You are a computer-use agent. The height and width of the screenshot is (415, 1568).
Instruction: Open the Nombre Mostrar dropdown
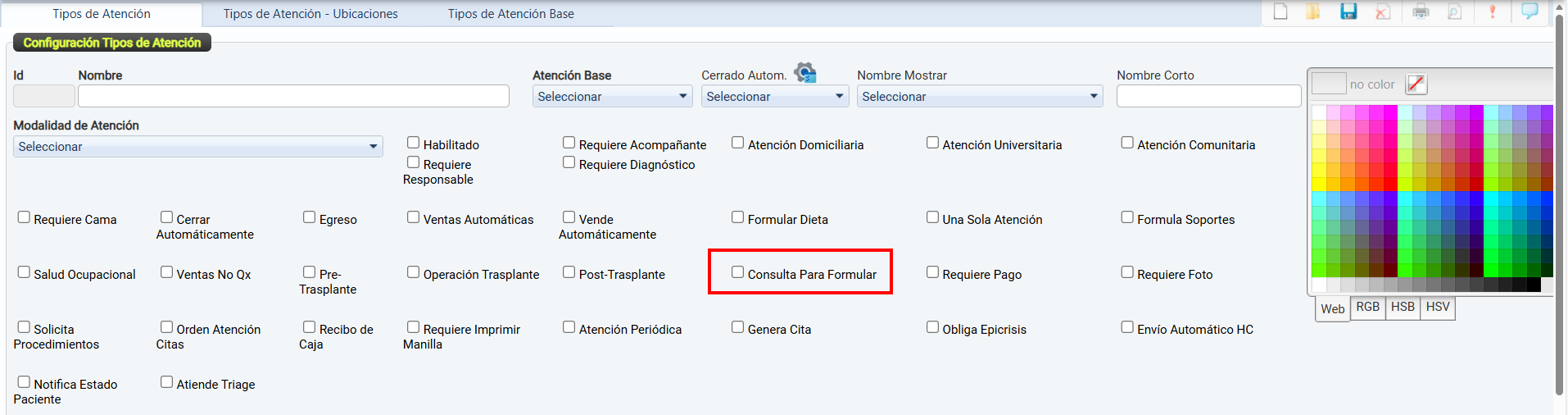click(979, 97)
